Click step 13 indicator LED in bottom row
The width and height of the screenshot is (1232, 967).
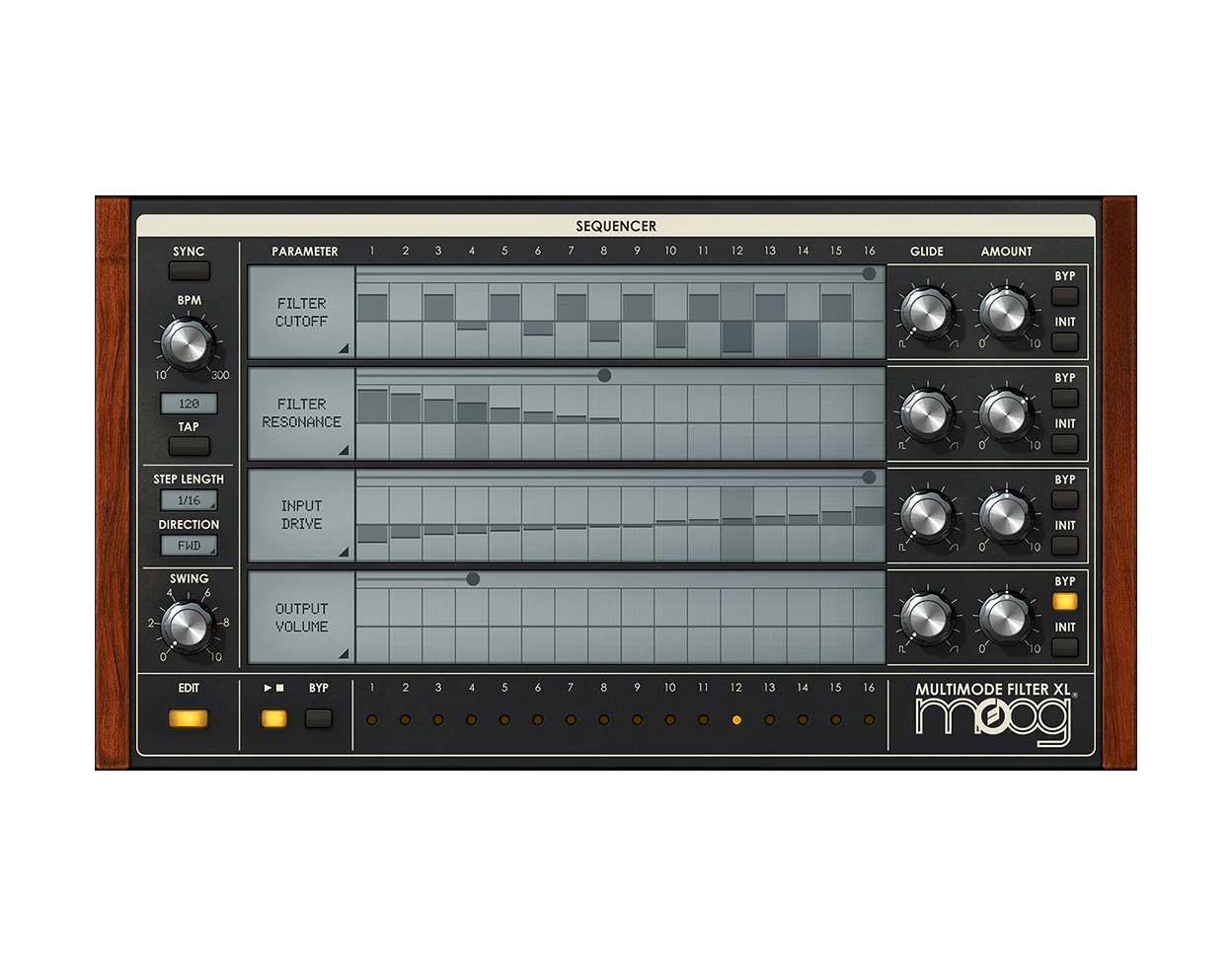770,719
